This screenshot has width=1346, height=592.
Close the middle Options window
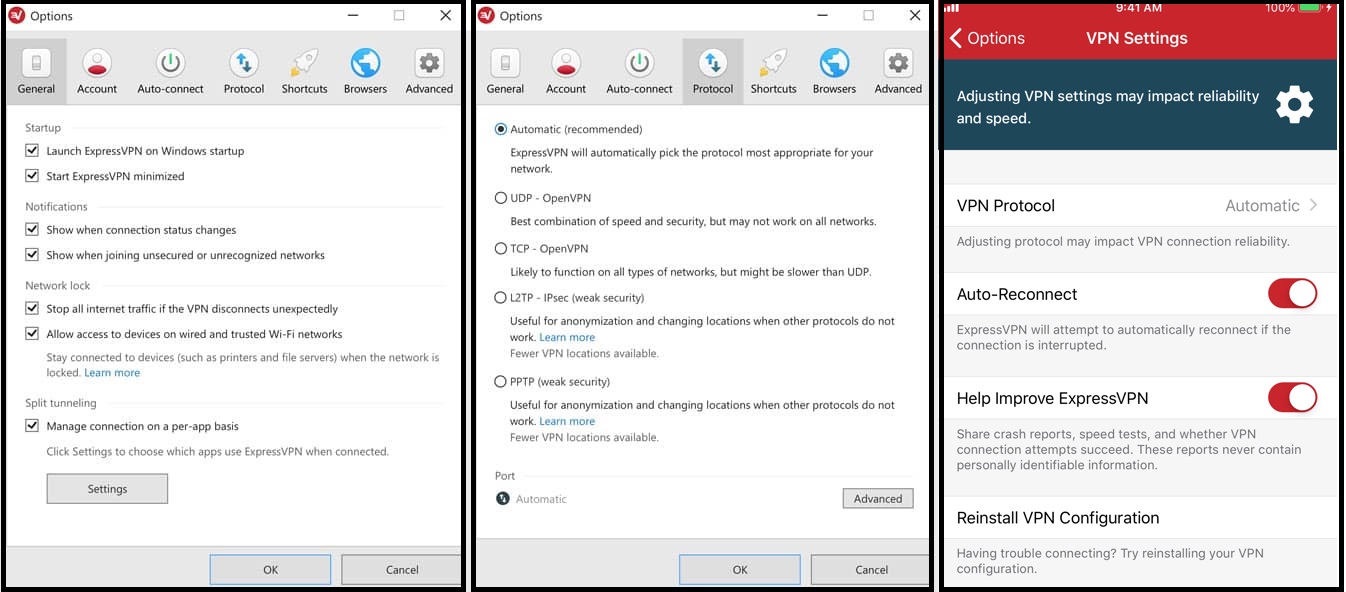point(915,16)
